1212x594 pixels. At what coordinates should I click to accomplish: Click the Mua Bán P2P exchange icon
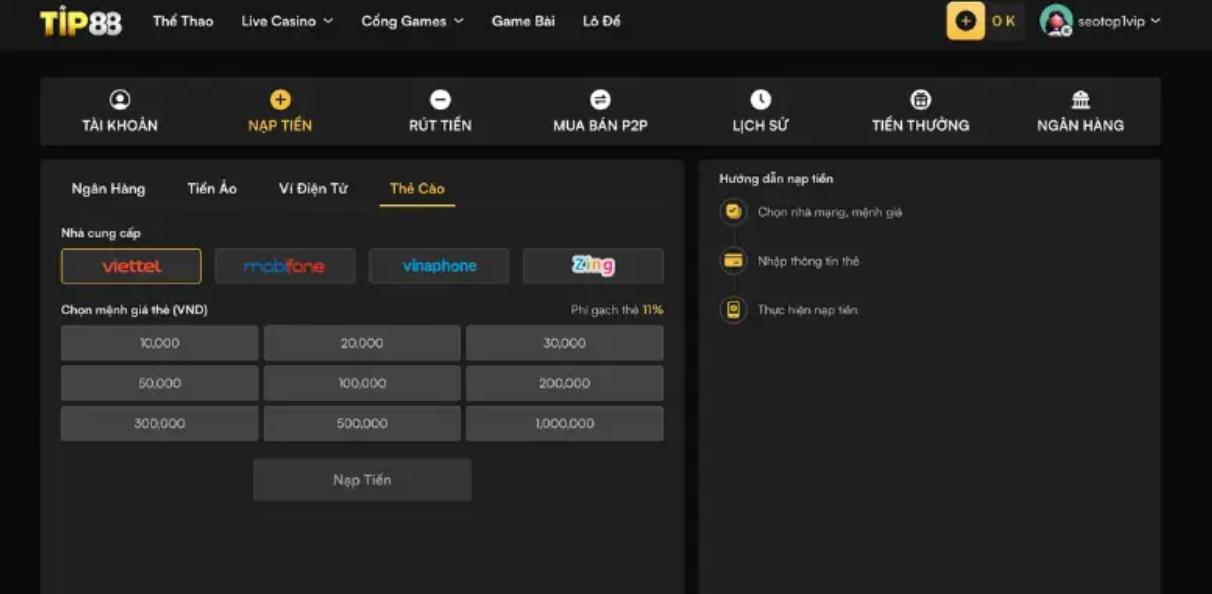pyautogui.click(x=600, y=99)
